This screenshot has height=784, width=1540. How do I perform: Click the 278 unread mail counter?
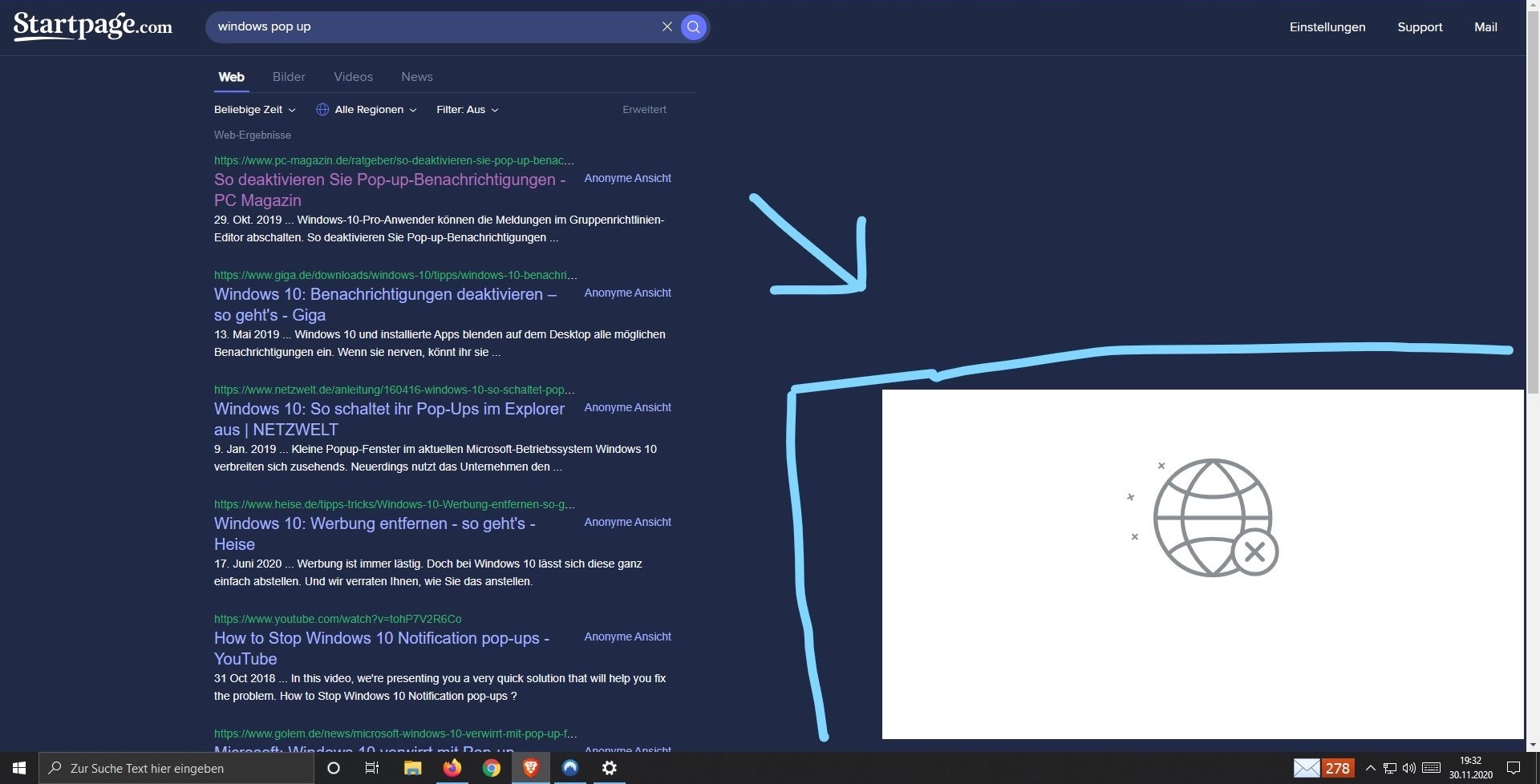coord(1338,768)
